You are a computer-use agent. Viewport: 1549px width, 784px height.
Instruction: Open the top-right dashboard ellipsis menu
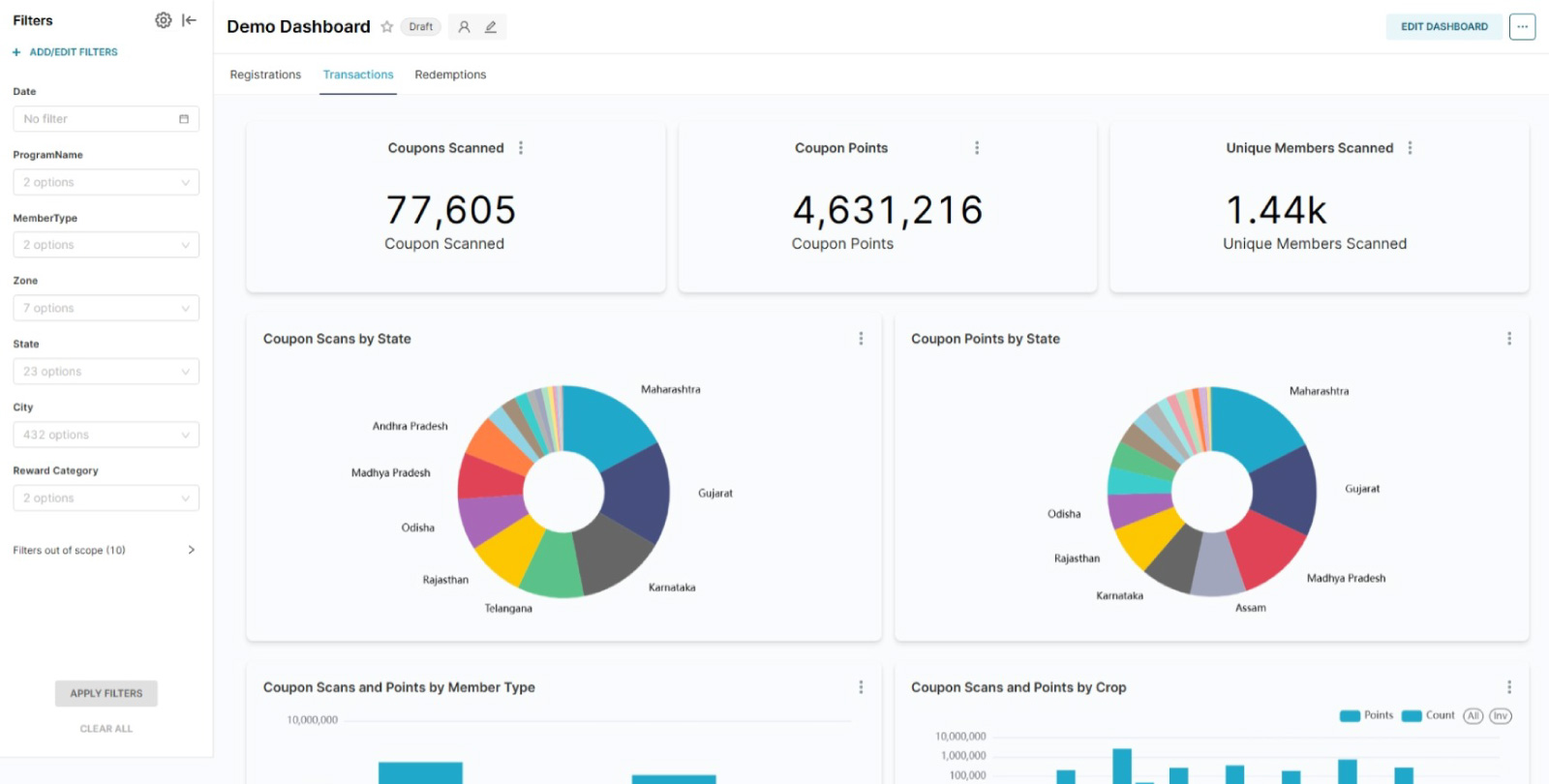point(1522,27)
